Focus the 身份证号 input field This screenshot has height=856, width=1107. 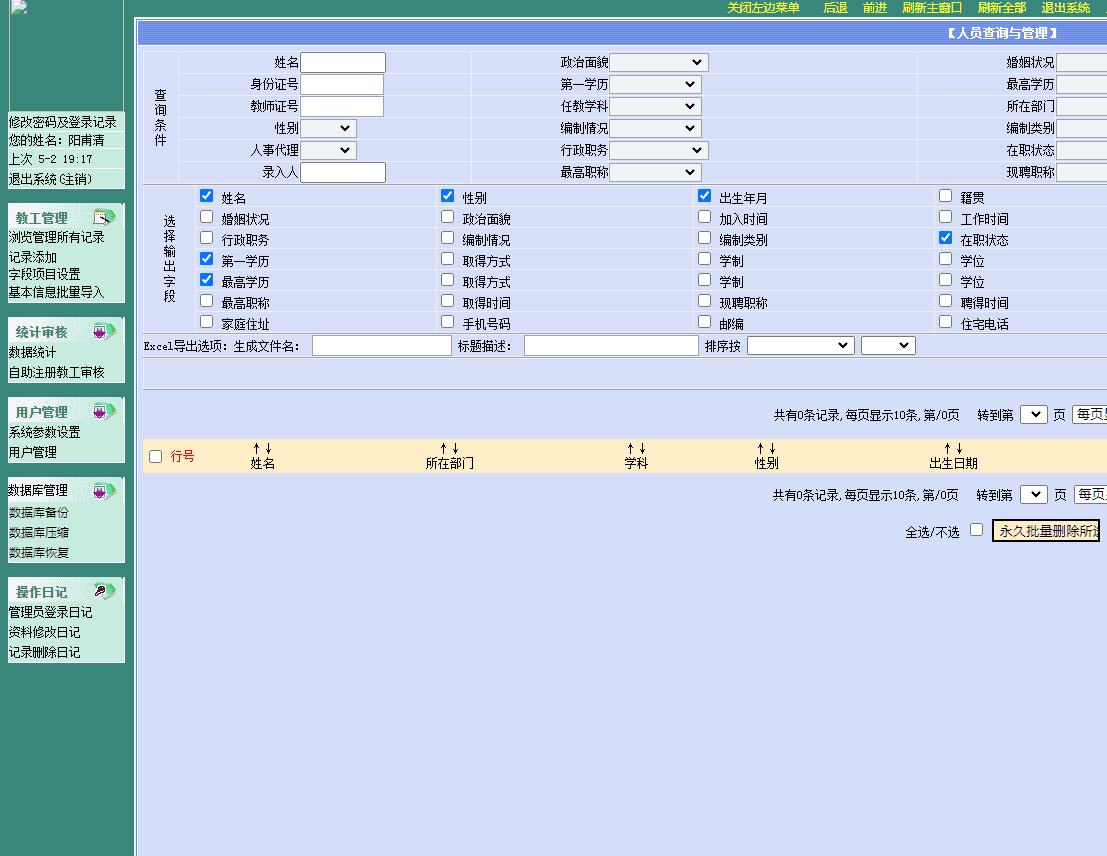[x=342, y=84]
